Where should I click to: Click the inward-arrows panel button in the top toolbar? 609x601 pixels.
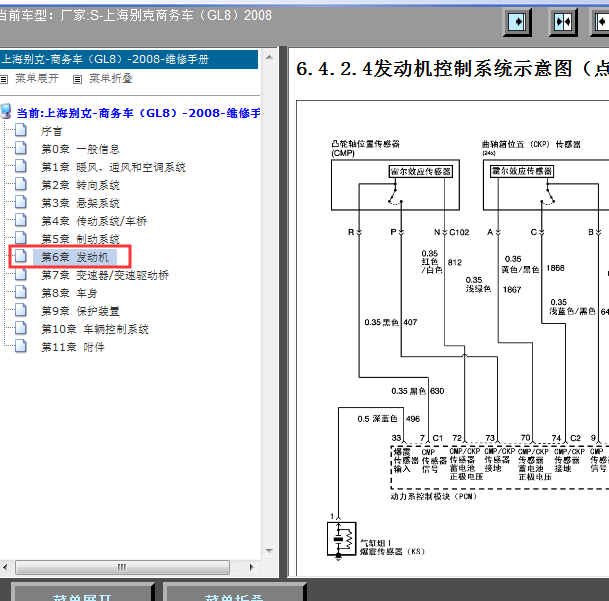coord(563,22)
